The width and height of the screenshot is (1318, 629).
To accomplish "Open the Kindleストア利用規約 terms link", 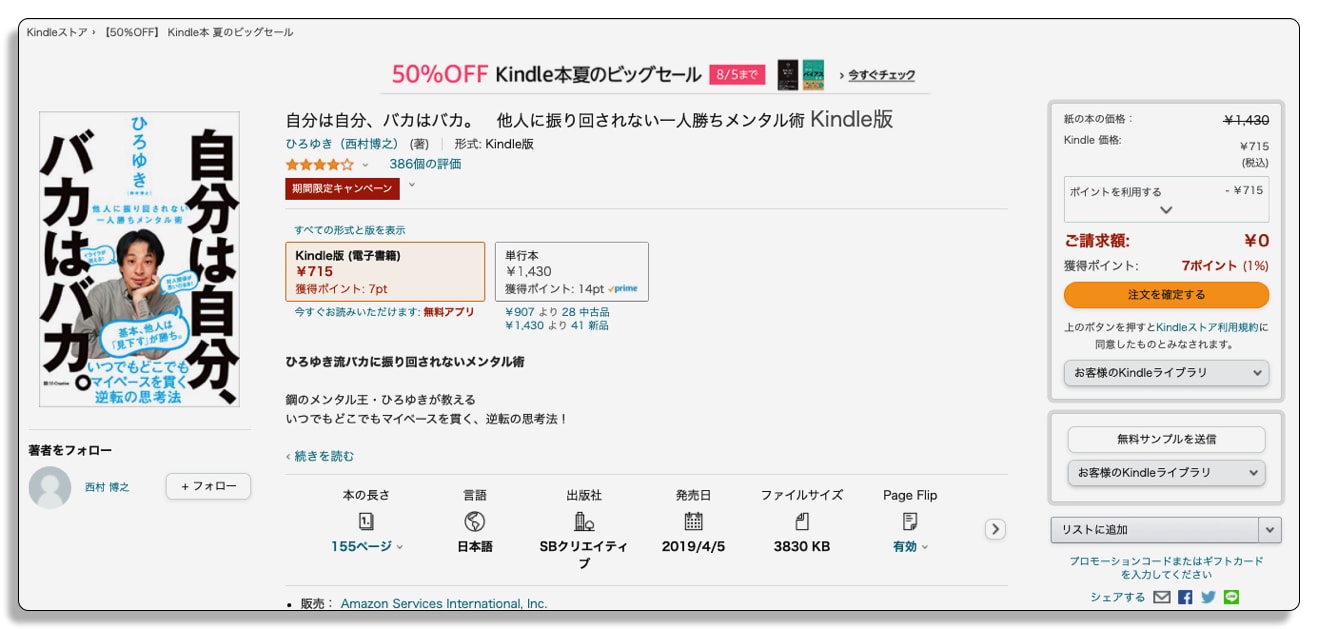I will 1208,328.
